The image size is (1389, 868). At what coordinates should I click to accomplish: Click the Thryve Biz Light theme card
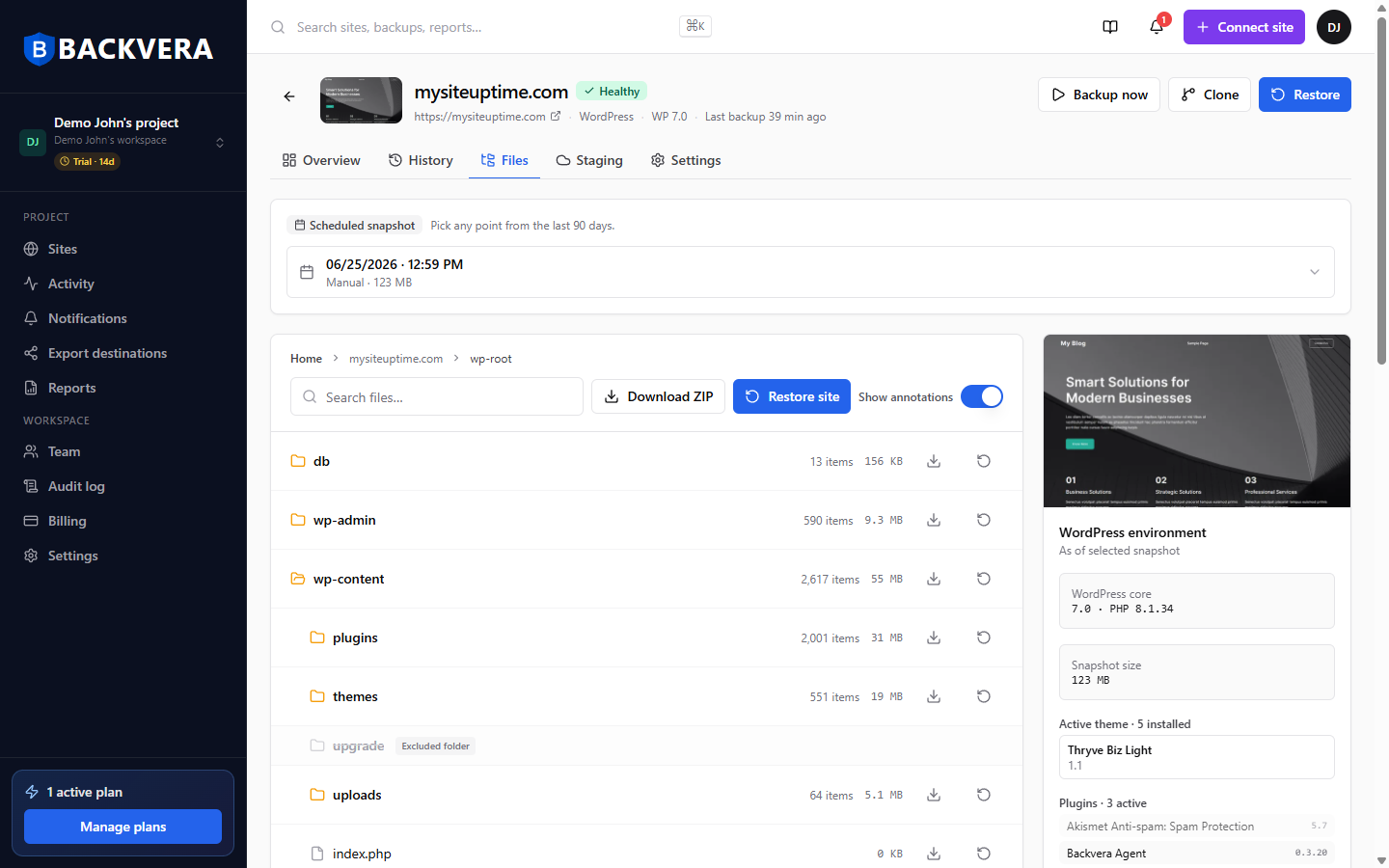coord(1197,757)
